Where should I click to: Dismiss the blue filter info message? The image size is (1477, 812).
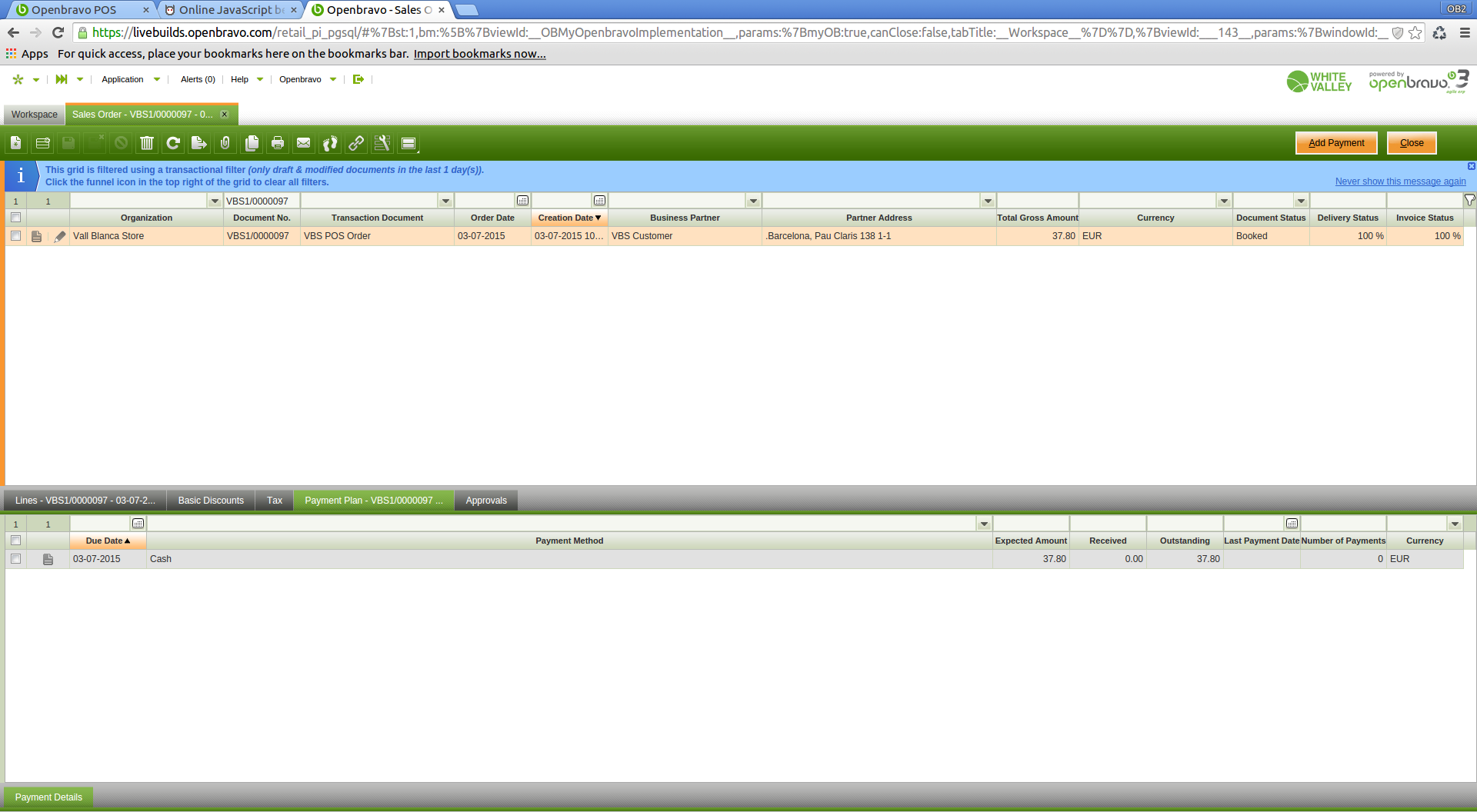coord(1471,166)
